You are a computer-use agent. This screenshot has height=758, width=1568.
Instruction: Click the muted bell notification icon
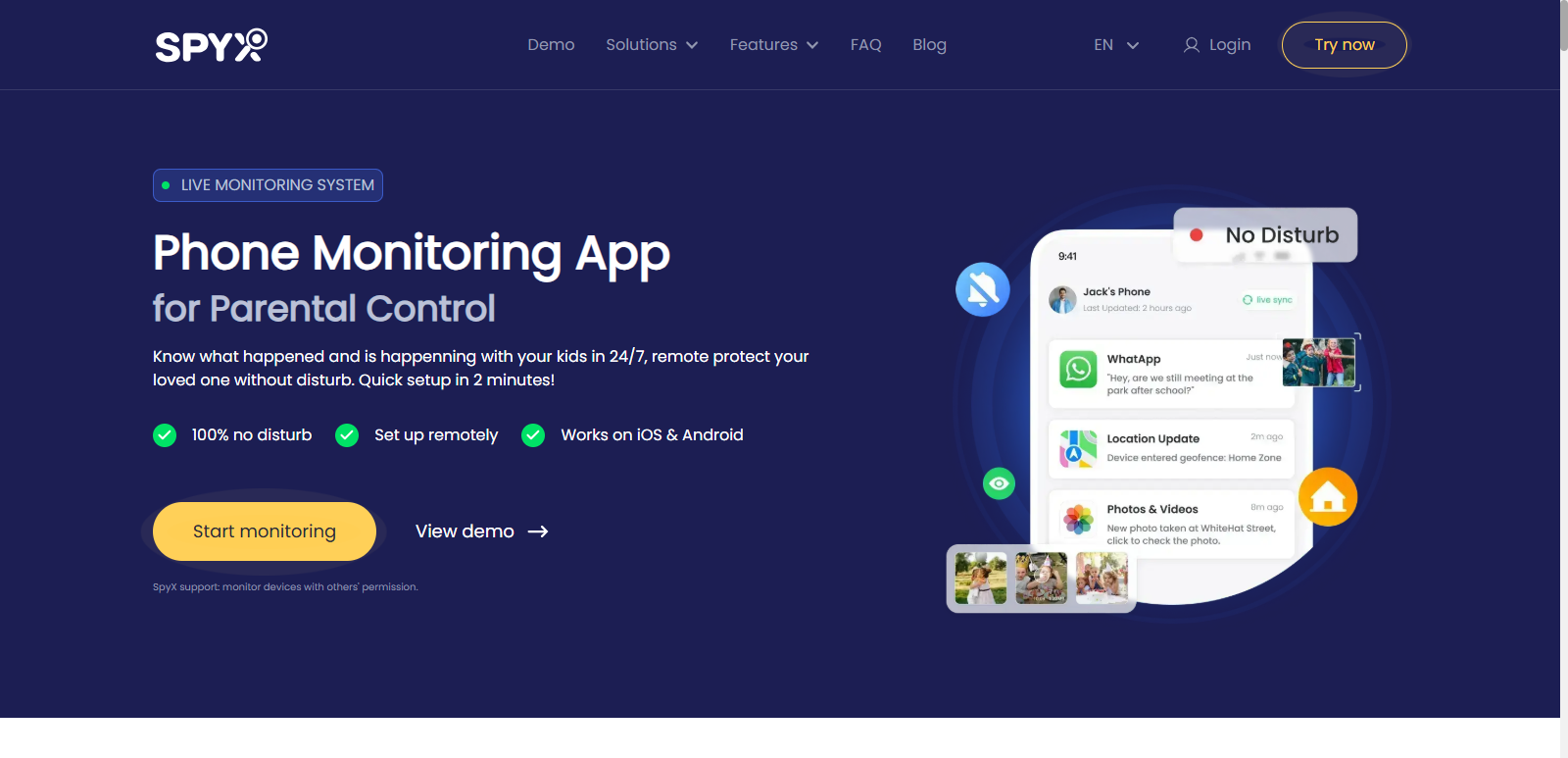(983, 289)
